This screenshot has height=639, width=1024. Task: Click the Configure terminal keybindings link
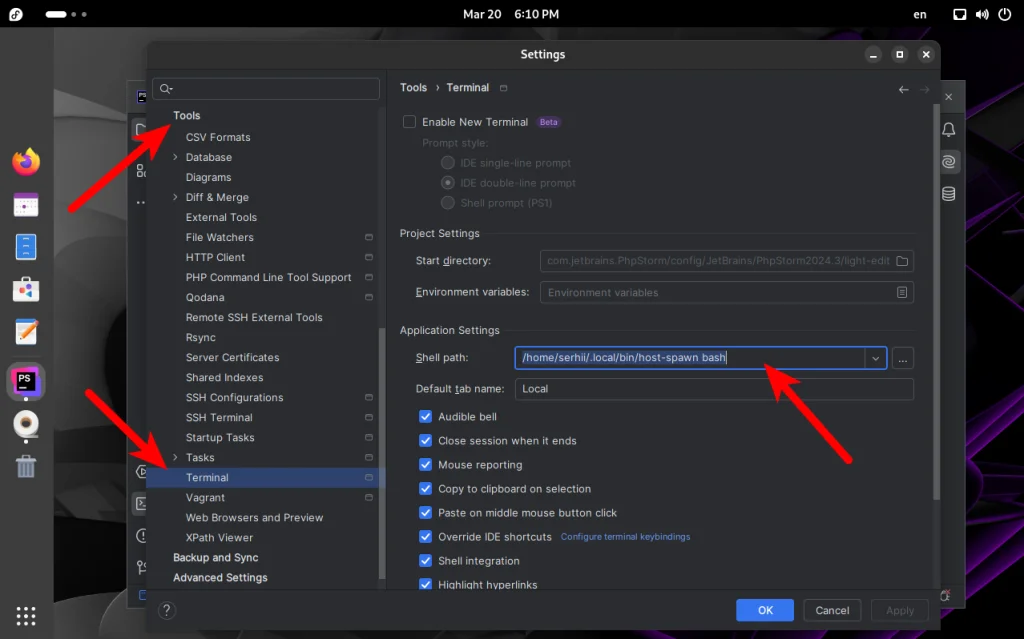pyautogui.click(x=625, y=536)
